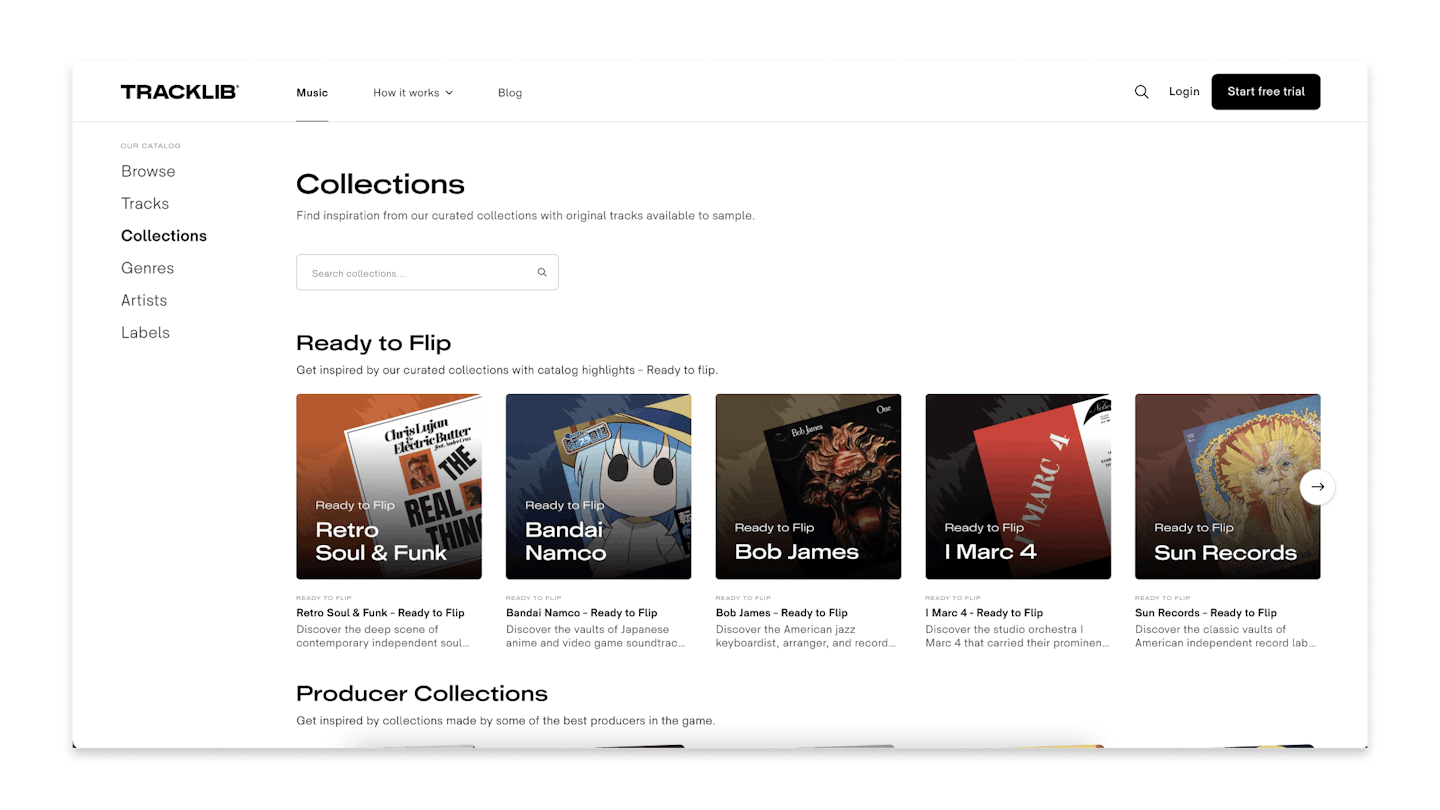Image resolution: width=1440 pixels, height=810 pixels.
Task: Go to the Blog page
Action: pos(510,93)
